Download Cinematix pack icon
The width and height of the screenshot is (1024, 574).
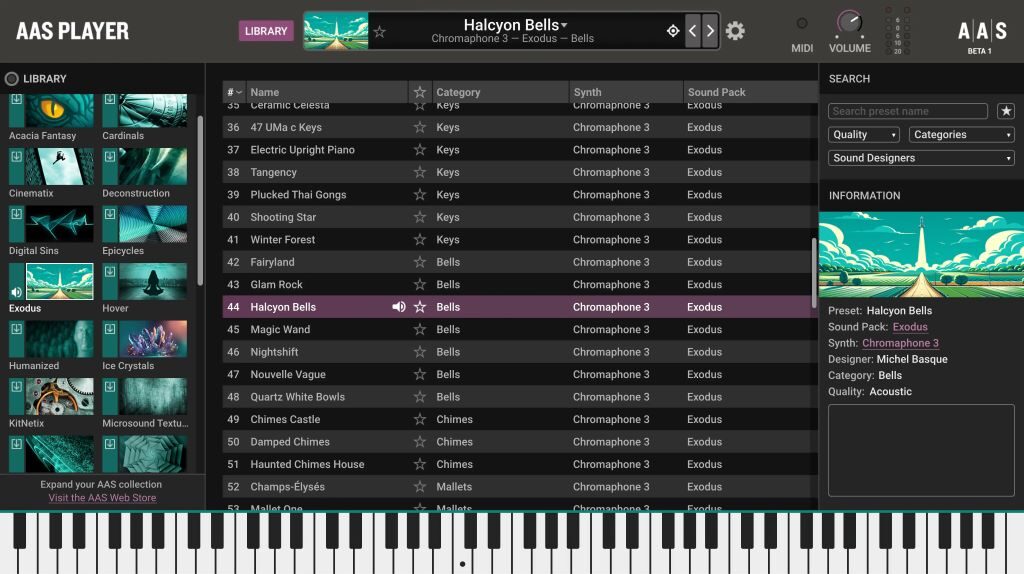coord(16,157)
